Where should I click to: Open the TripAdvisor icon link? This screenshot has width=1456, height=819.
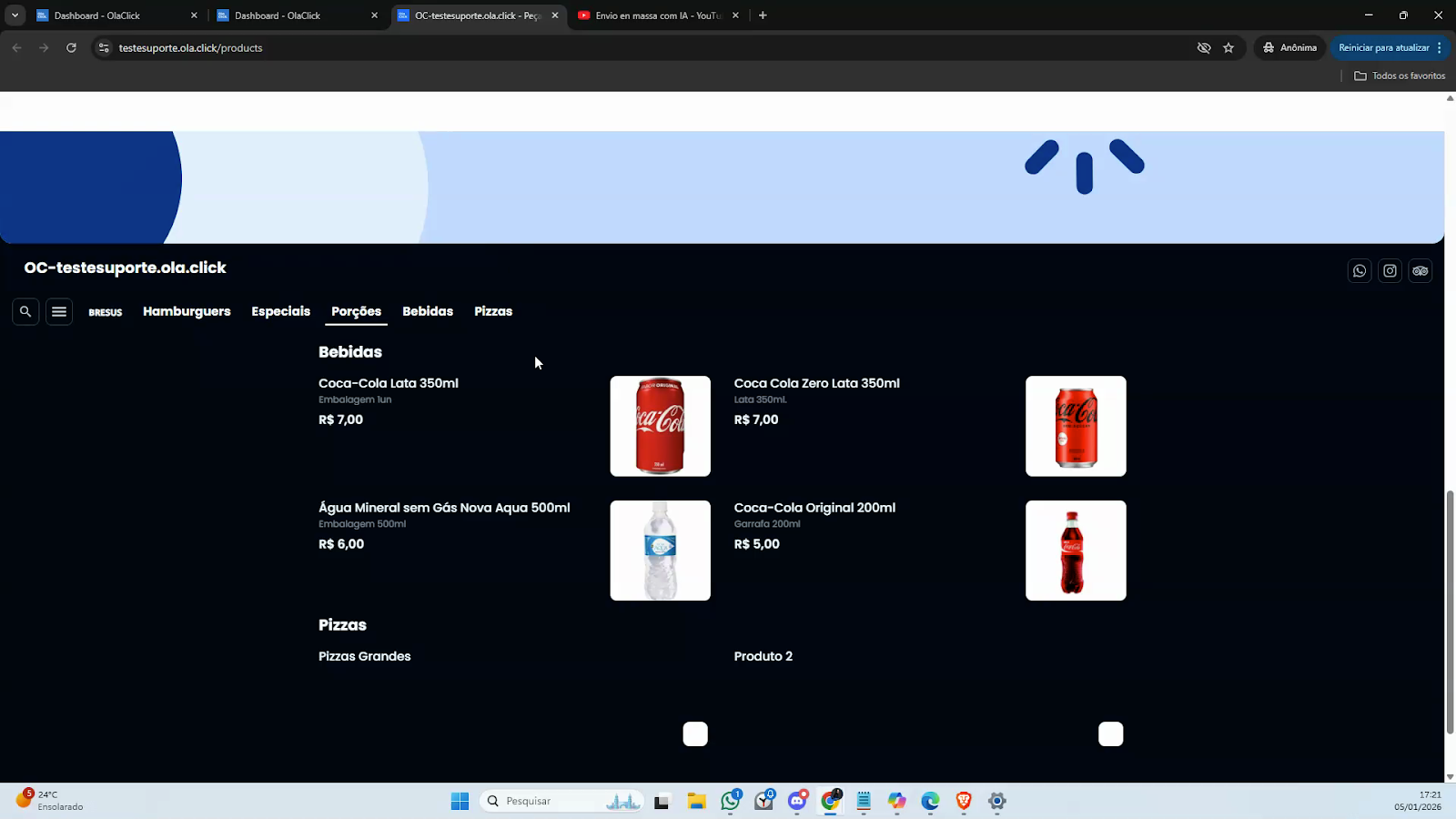[1420, 271]
